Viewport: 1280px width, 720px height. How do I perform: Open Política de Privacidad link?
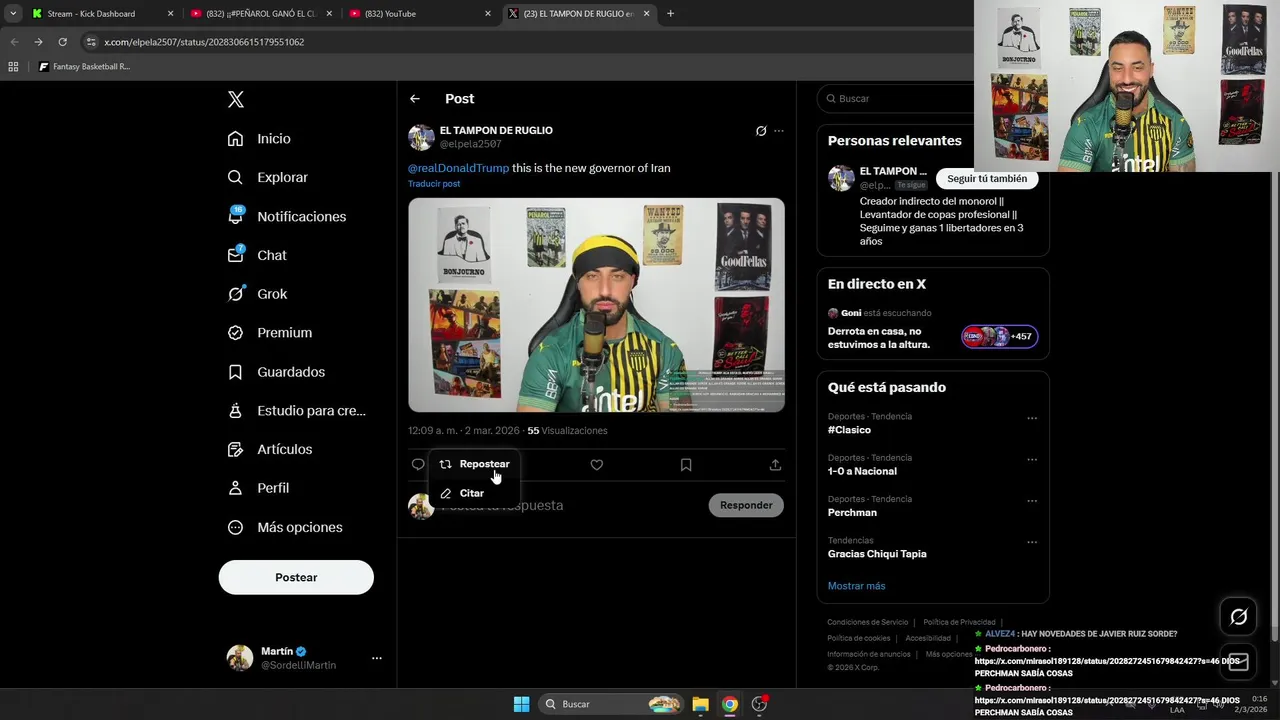point(959,622)
